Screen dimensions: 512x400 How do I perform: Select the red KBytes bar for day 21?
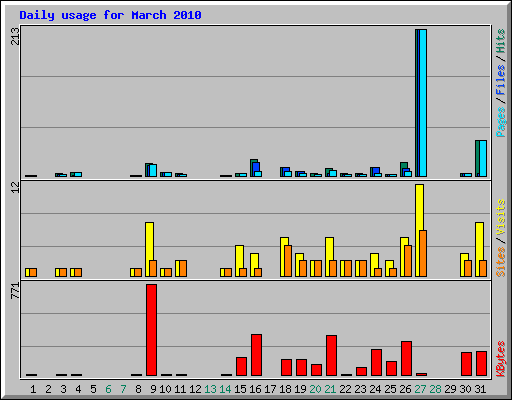pyautogui.click(x=331, y=356)
